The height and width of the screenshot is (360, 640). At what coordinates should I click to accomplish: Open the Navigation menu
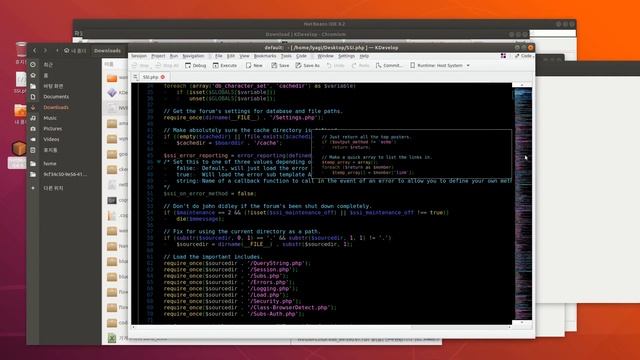pyautogui.click(x=193, y=56)
